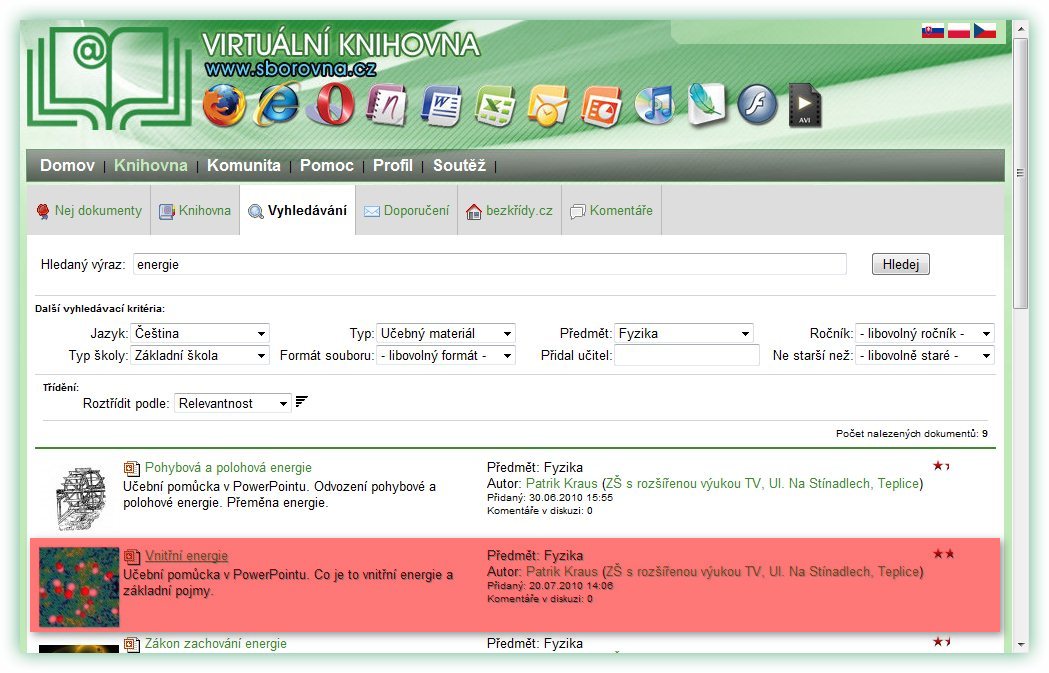The width and height of the screenshot is (1049, 673).
Task: Click PowerPoint file icon for Pohybová a polohová energie
Action: click(x=132, y=468)
